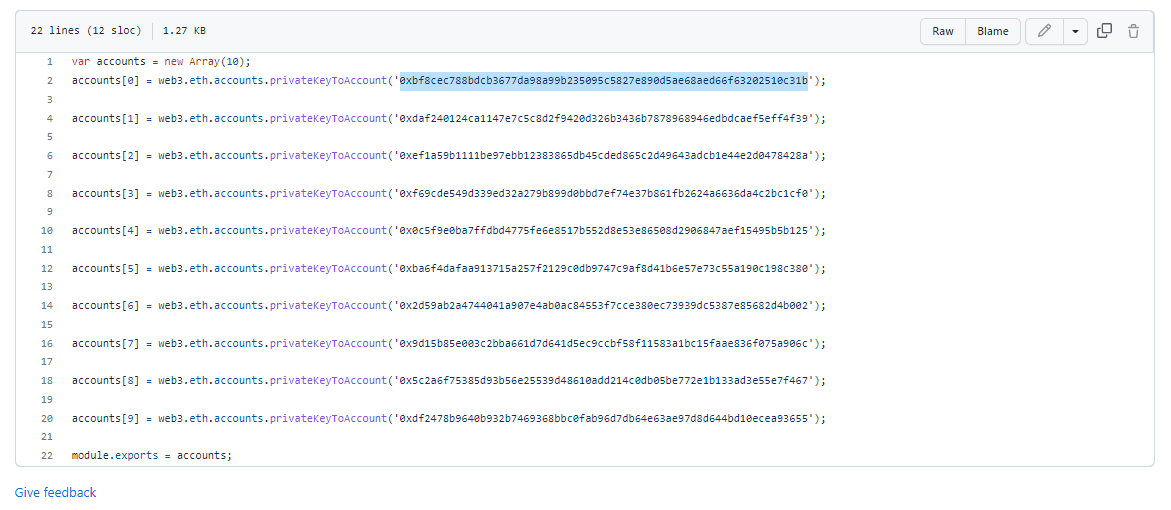This screenshot has width=1171, height=510.
Task: Delete this file with the trash icon
Action: (1133, 31)
